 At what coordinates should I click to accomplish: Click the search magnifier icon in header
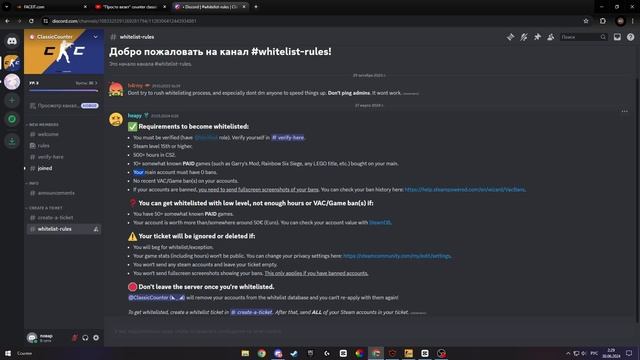coord(603,37)
